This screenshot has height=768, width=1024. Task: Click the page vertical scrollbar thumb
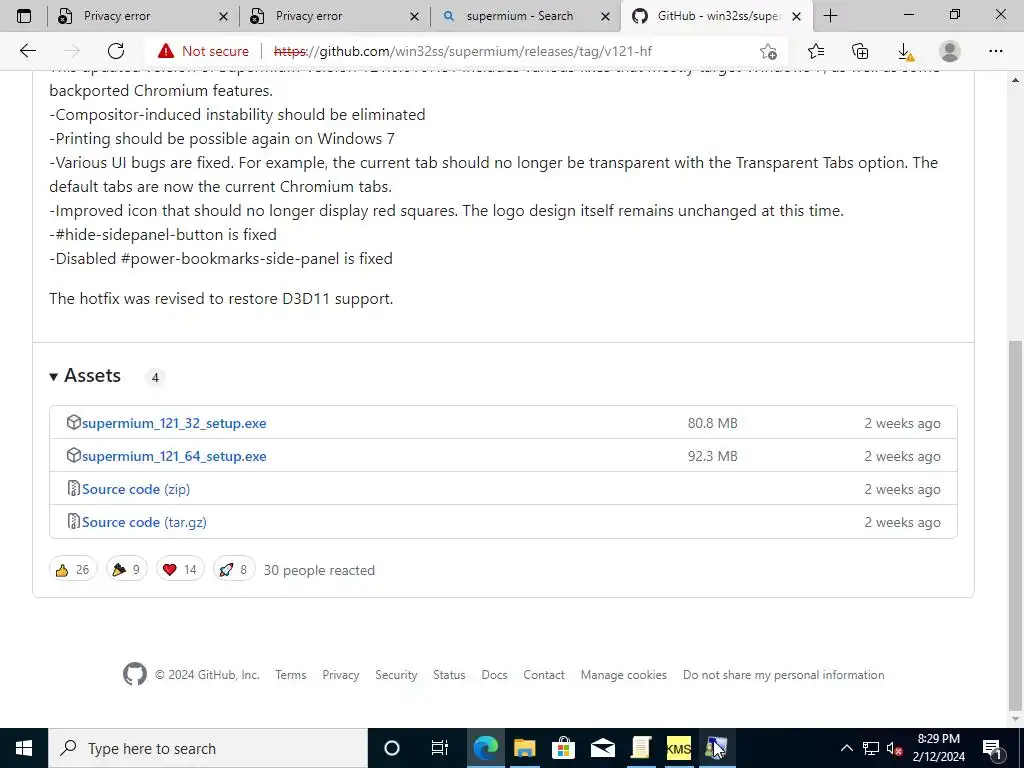click(x=1016, y=526)
